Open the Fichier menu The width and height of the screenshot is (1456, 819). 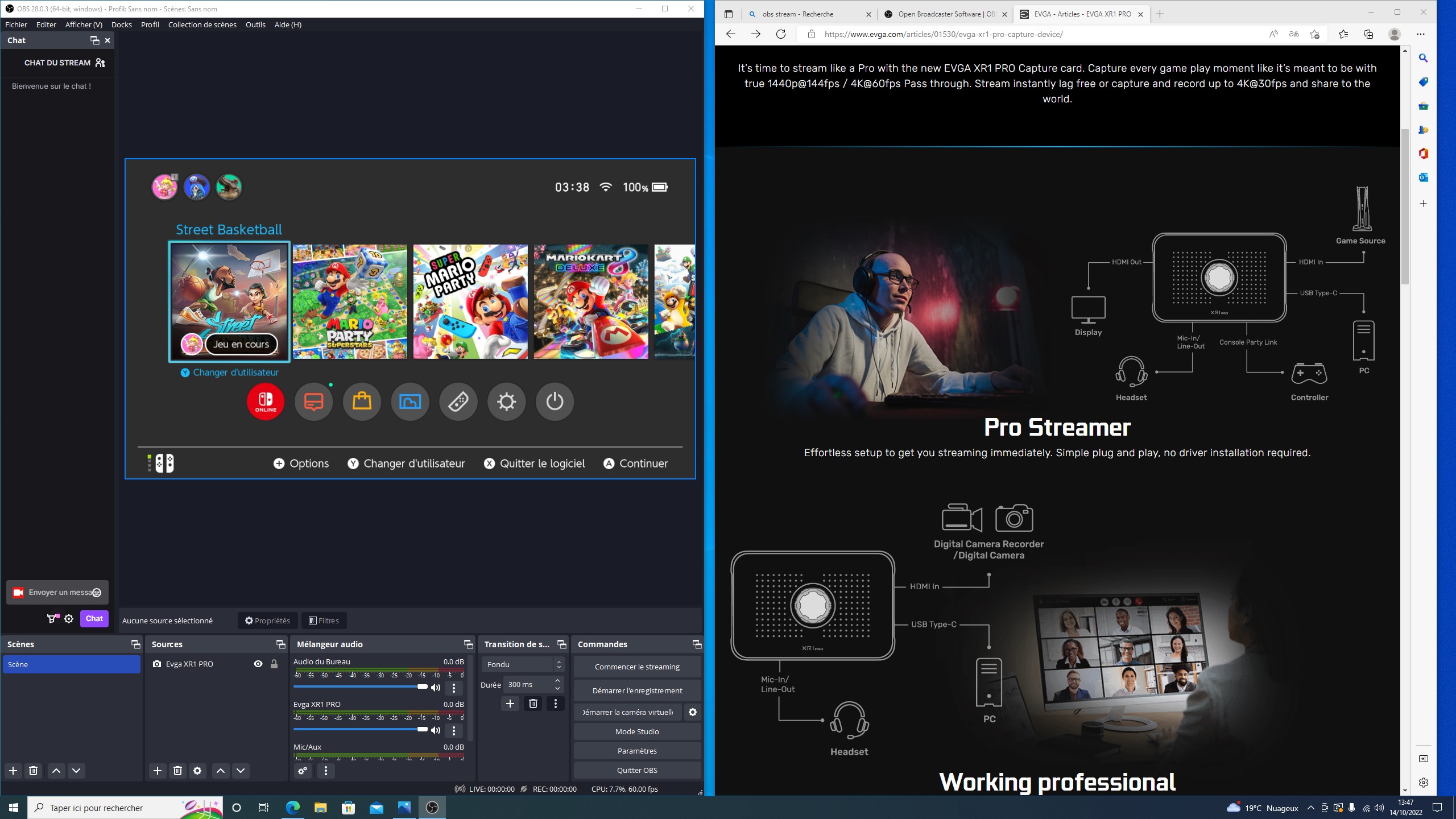click(16, 24)
